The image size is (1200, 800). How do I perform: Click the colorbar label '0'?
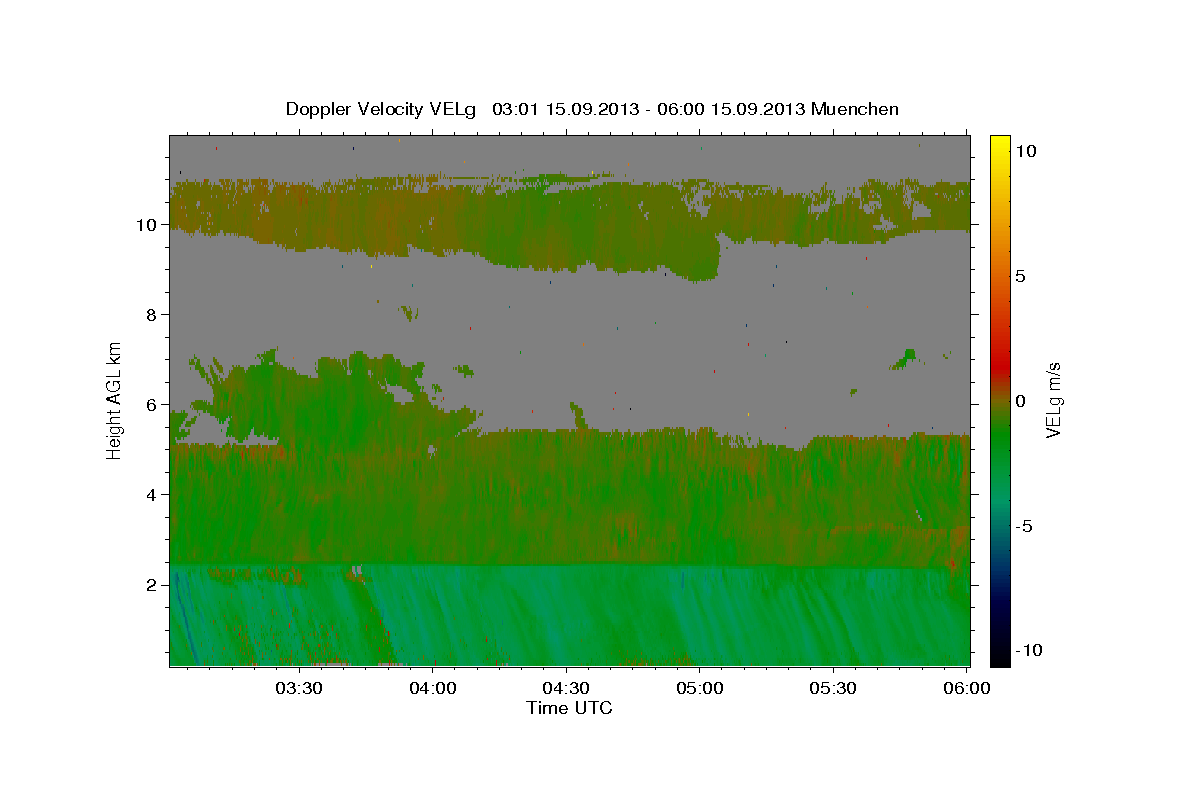(1021, 401)
